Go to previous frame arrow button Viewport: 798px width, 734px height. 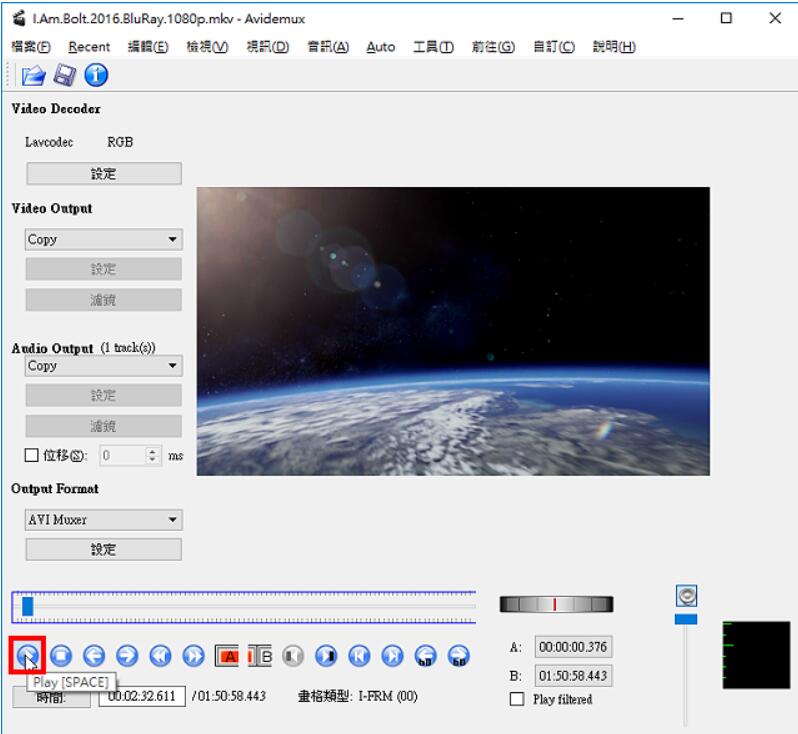pyautogui.click(x=94, y=656)
